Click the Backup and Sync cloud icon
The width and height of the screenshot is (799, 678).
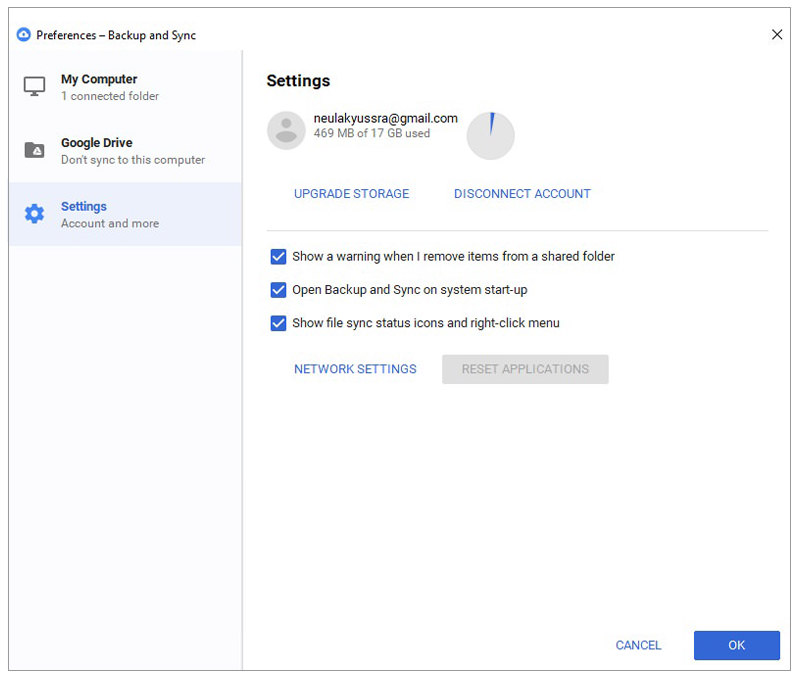point(23,35)
